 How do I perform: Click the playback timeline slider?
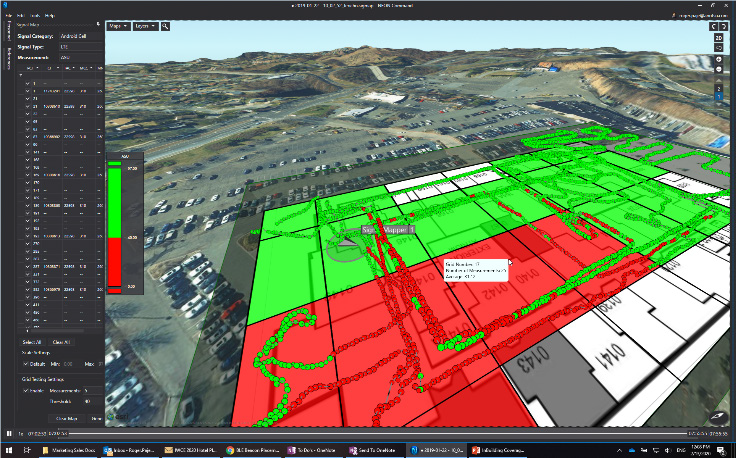pyautogui.click(x=378, y=434)
